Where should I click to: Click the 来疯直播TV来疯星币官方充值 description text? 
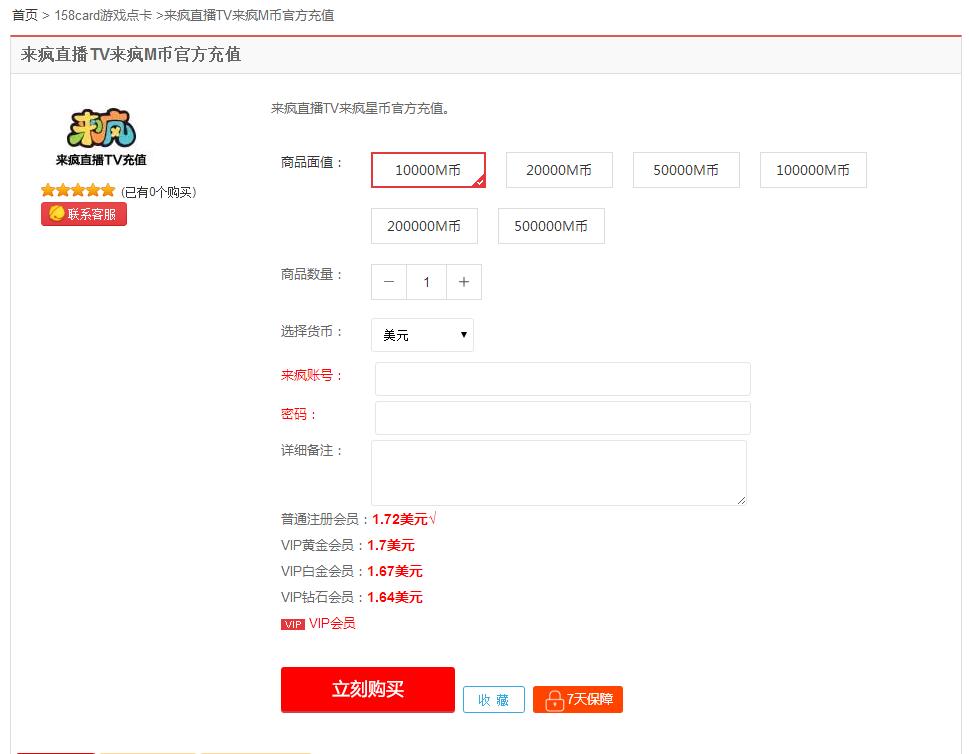(360, 109)
